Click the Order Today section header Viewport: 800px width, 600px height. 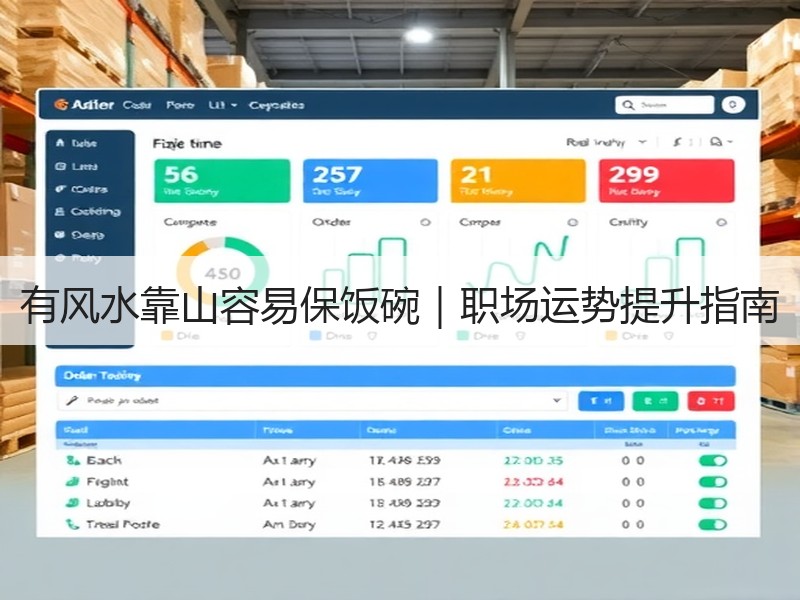click(x=395, y=376)
